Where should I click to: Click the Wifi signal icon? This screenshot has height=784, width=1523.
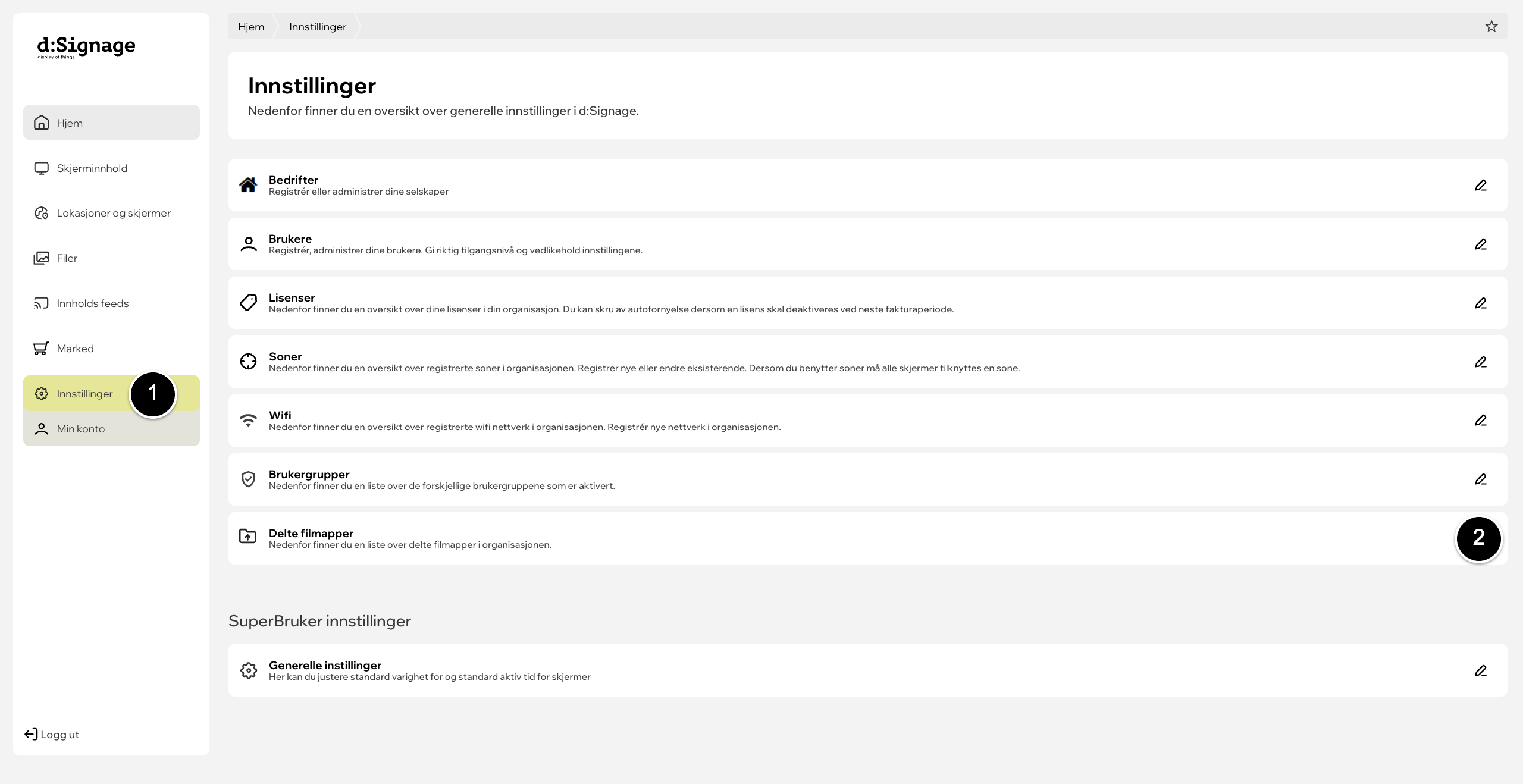[x=248, y=420]
